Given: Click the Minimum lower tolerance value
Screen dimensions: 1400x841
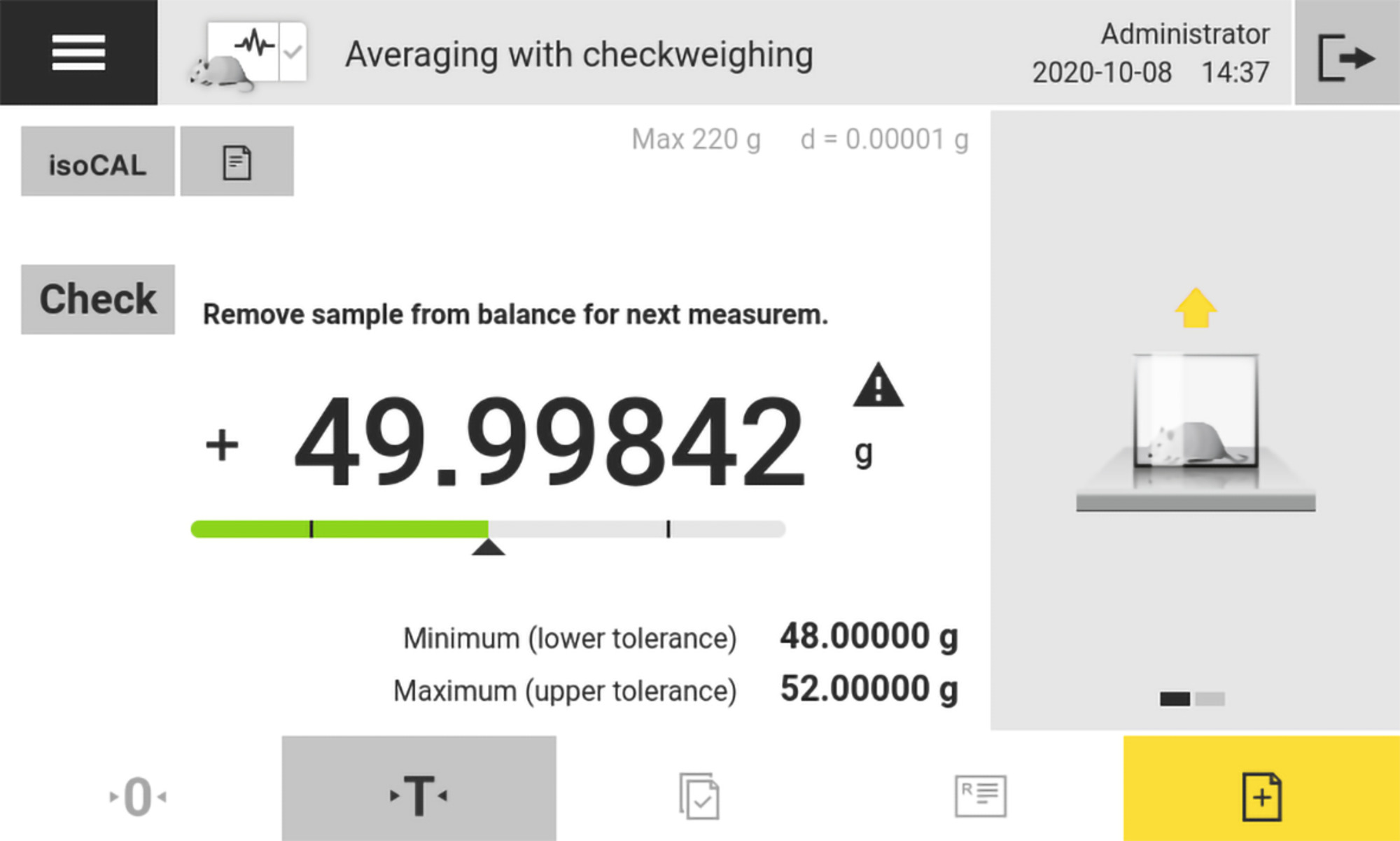Looking at the screenshot, I should tap(868, 637).
